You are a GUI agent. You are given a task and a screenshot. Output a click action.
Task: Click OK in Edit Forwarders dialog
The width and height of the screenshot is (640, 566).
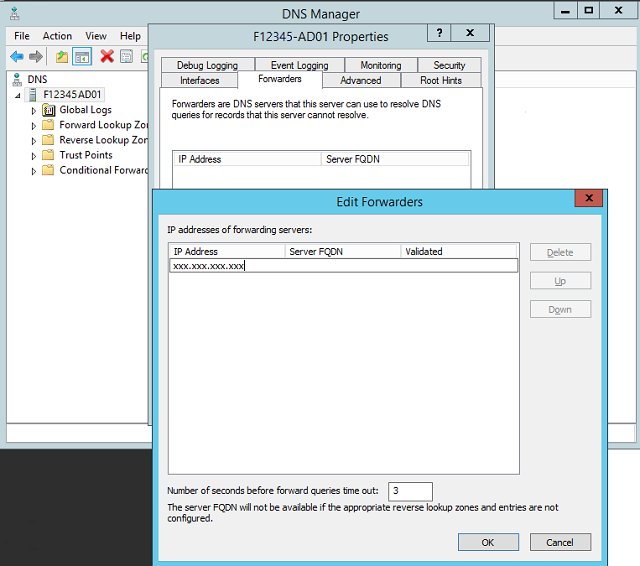pos(488,542)
